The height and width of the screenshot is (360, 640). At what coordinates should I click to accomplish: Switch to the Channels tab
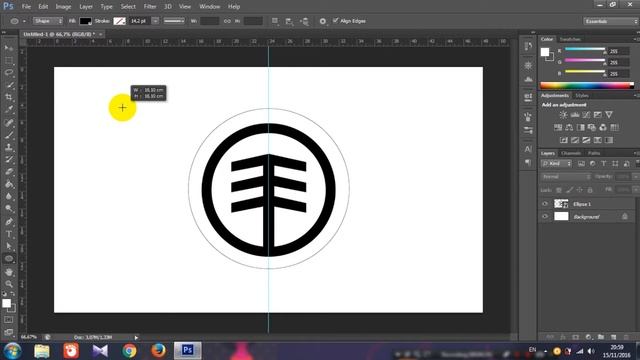571,153
